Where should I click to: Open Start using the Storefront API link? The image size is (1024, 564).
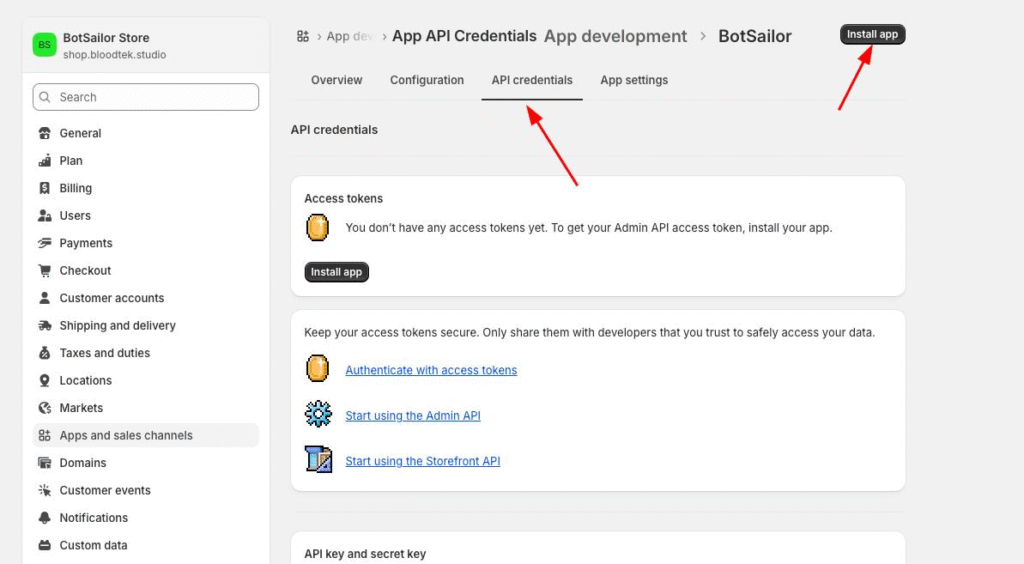click(423, 461)
